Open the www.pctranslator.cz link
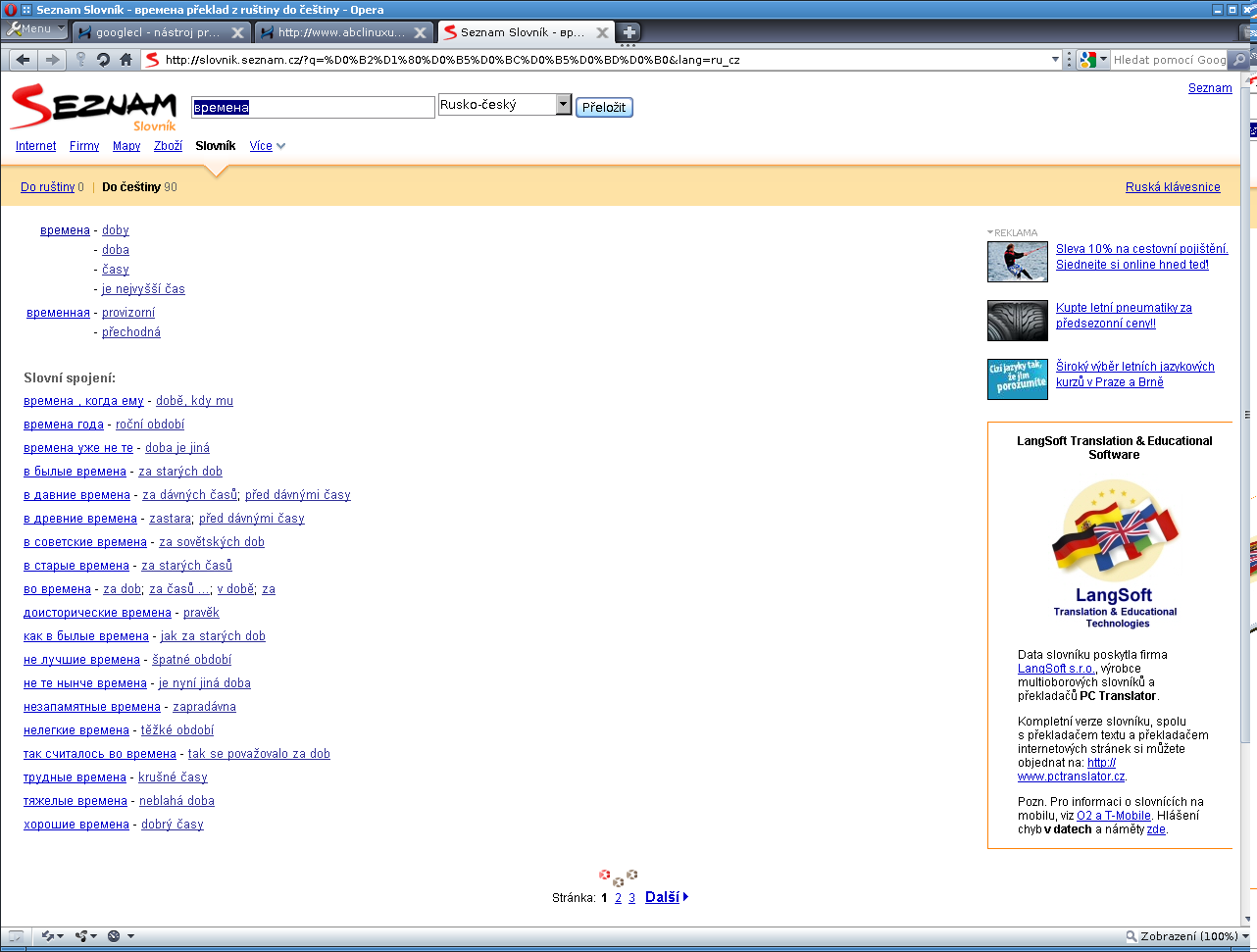Viewport: 1257px width, 952px height. point(1072,769)
